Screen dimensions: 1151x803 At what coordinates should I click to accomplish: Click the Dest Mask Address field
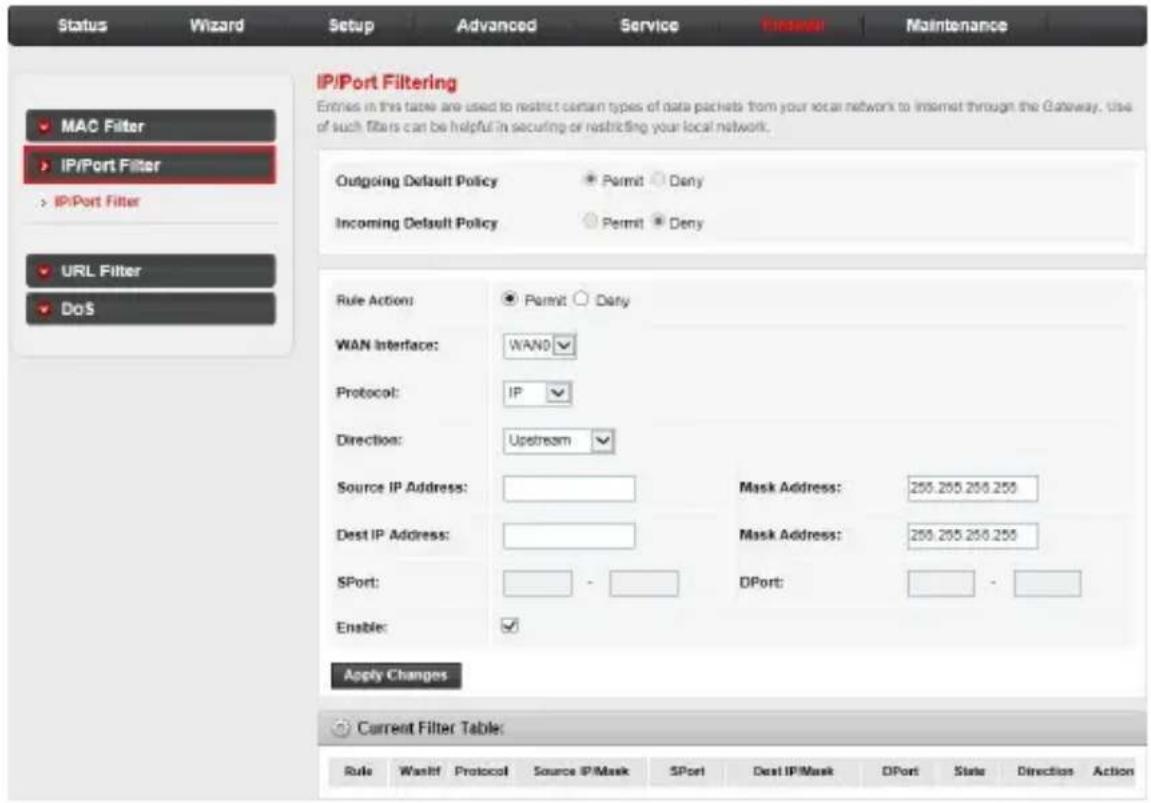[973, 536]
